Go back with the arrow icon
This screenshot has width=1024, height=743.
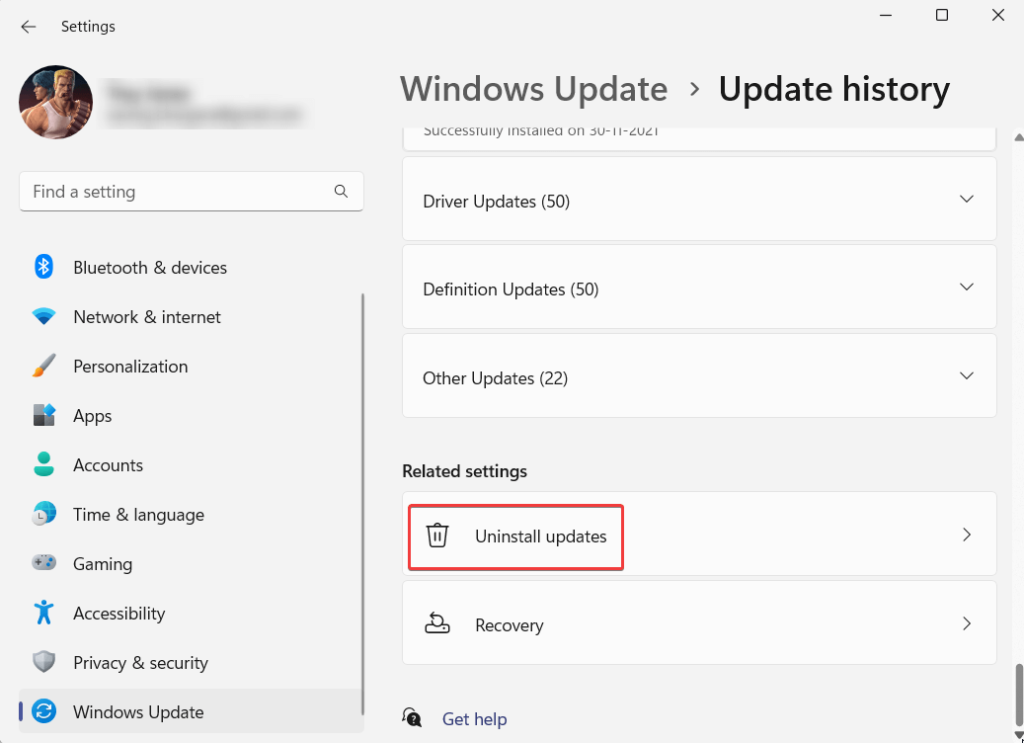coord(28,27)
